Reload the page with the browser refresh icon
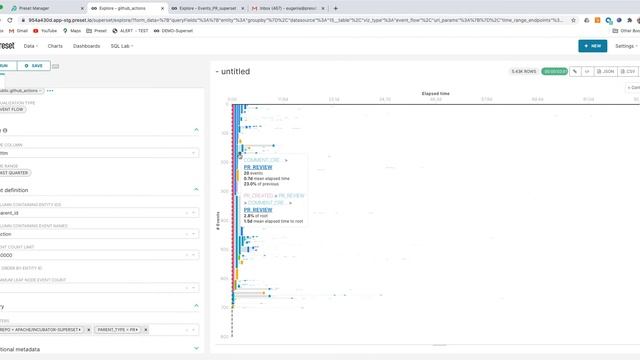This screenshot has width=640, height=360. 10,20
